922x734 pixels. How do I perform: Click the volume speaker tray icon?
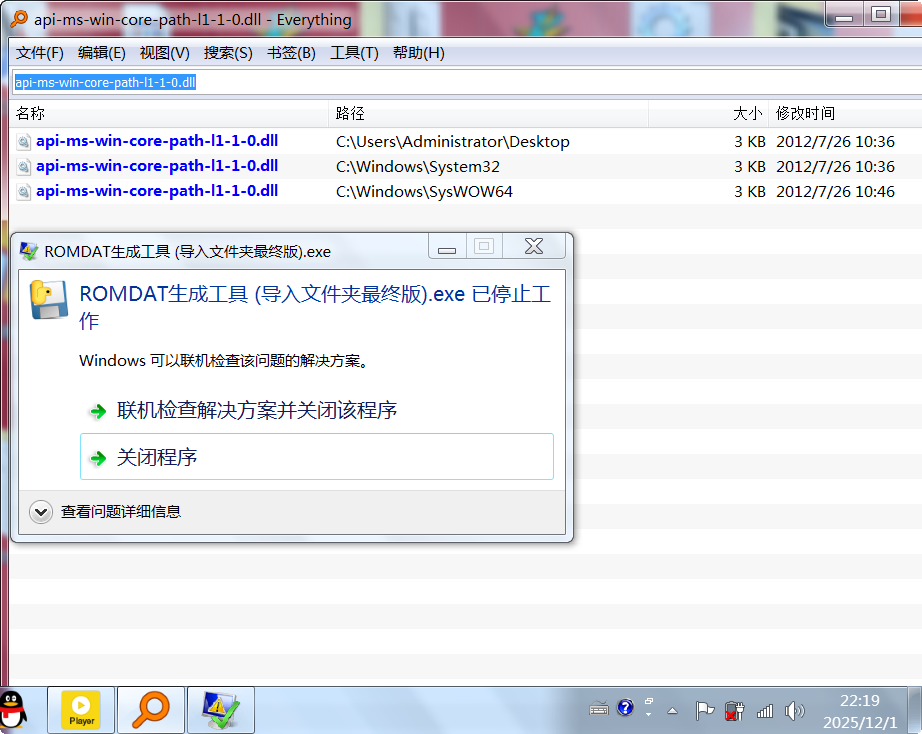[x=795, y=710]
